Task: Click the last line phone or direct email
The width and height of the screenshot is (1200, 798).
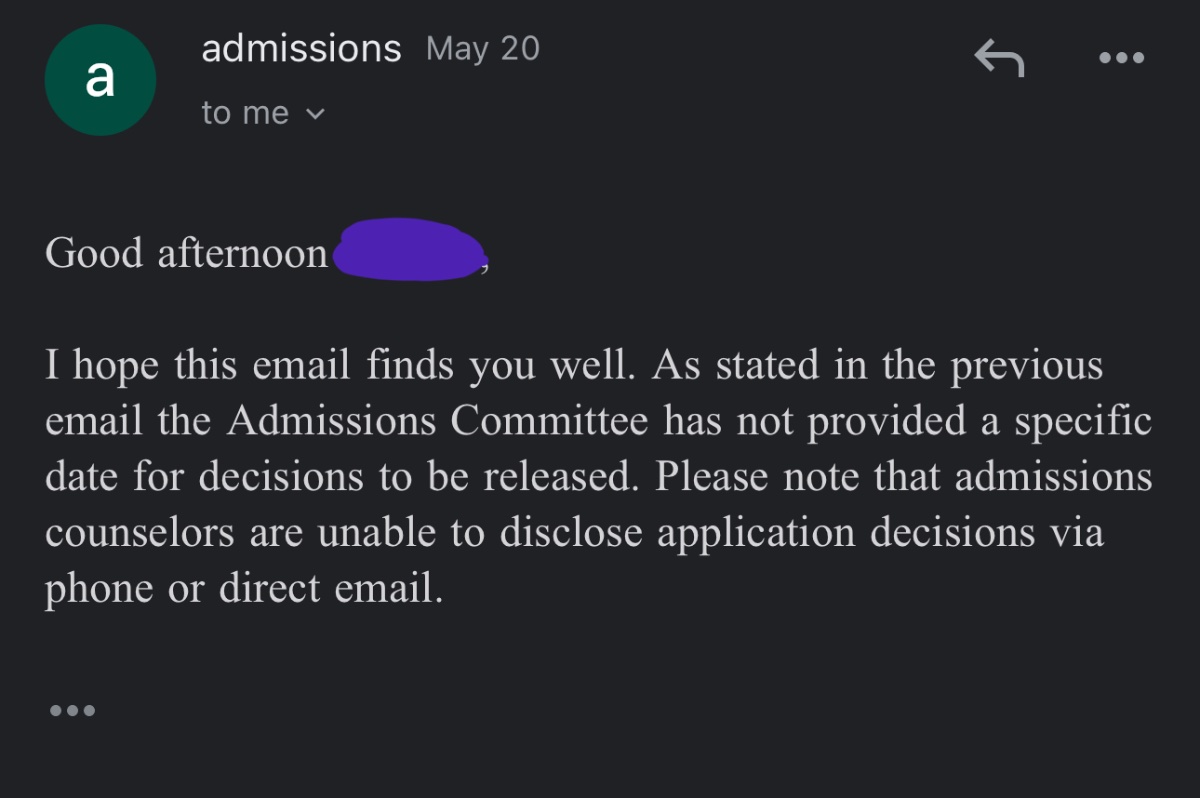Action: (x=243, y=590)
